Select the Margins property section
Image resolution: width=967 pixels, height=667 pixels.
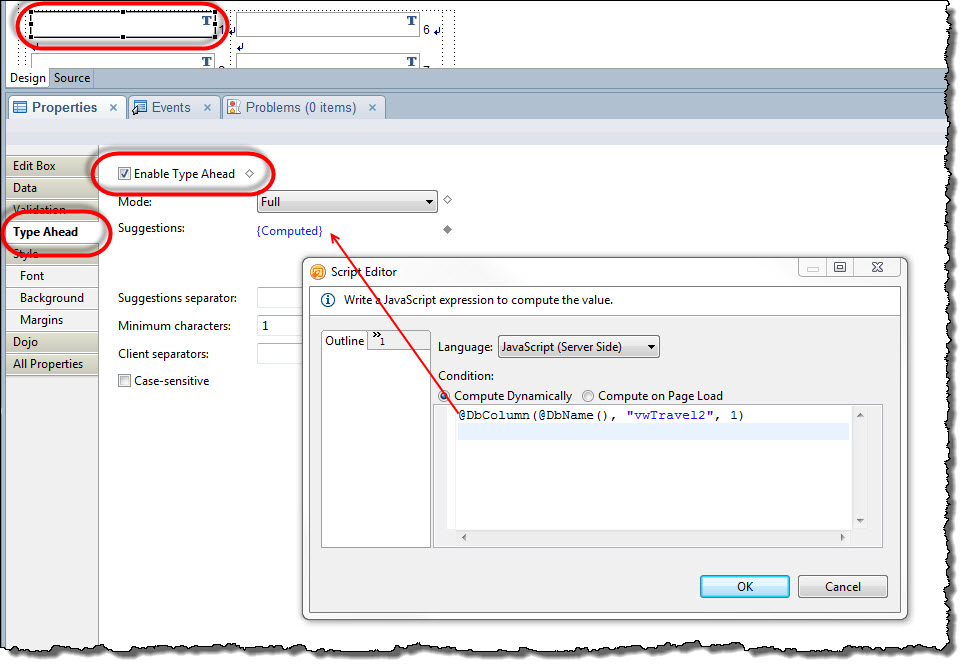pyautogui.click(x=52, y=320)
